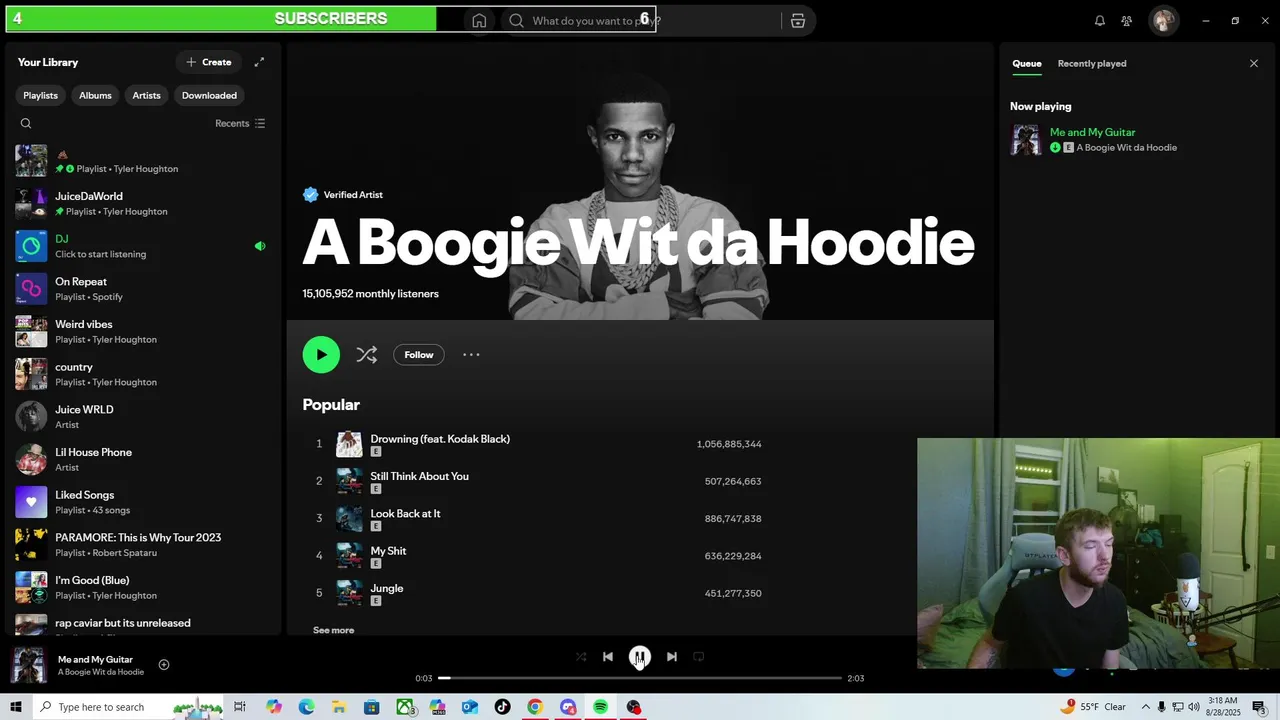
Task: Pause the current song
Action: pyautogui.click(x=639, y=656)
